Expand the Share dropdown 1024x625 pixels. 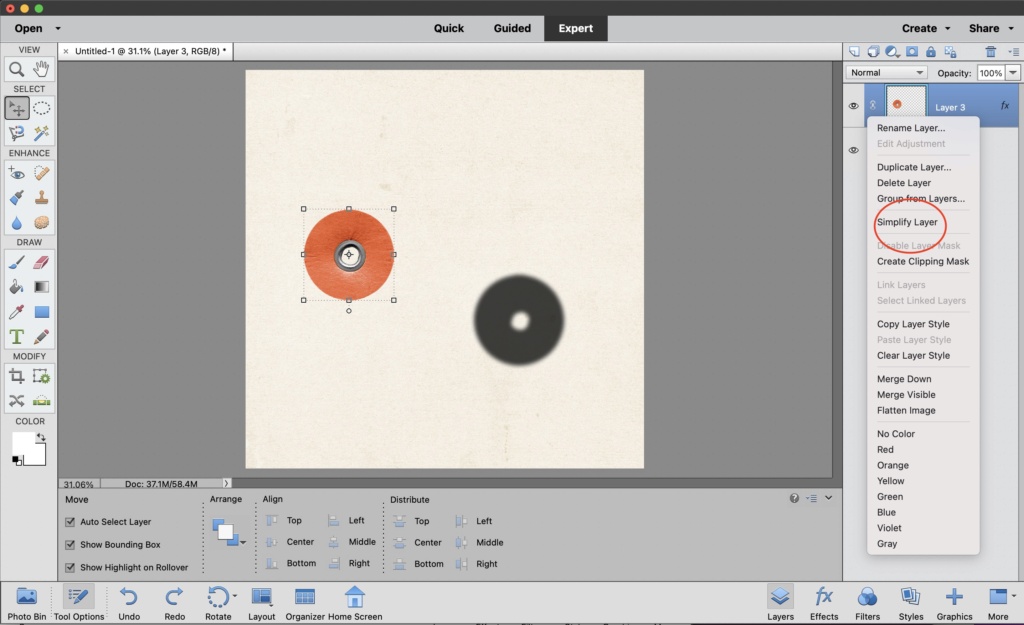(x=1011, y=29)
